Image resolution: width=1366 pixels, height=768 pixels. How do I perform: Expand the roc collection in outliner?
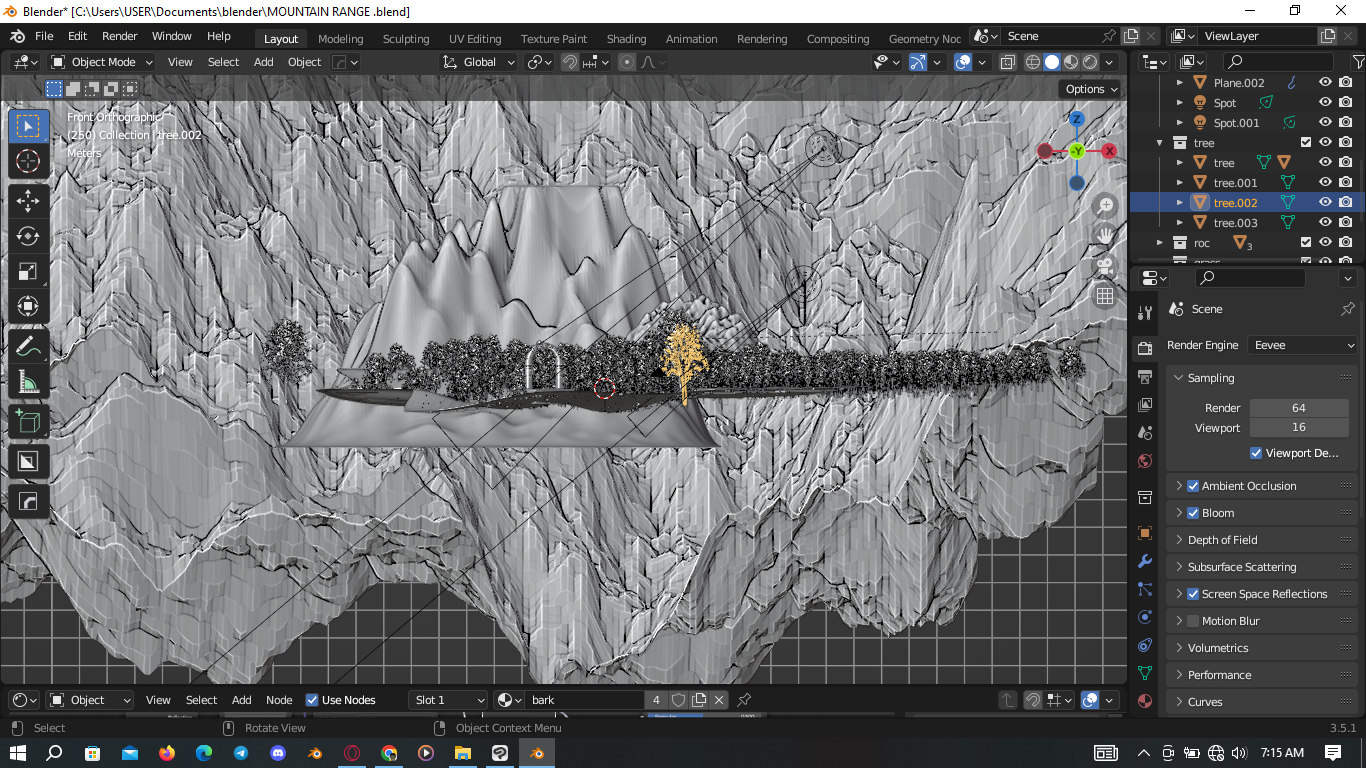pos(1160,243)
